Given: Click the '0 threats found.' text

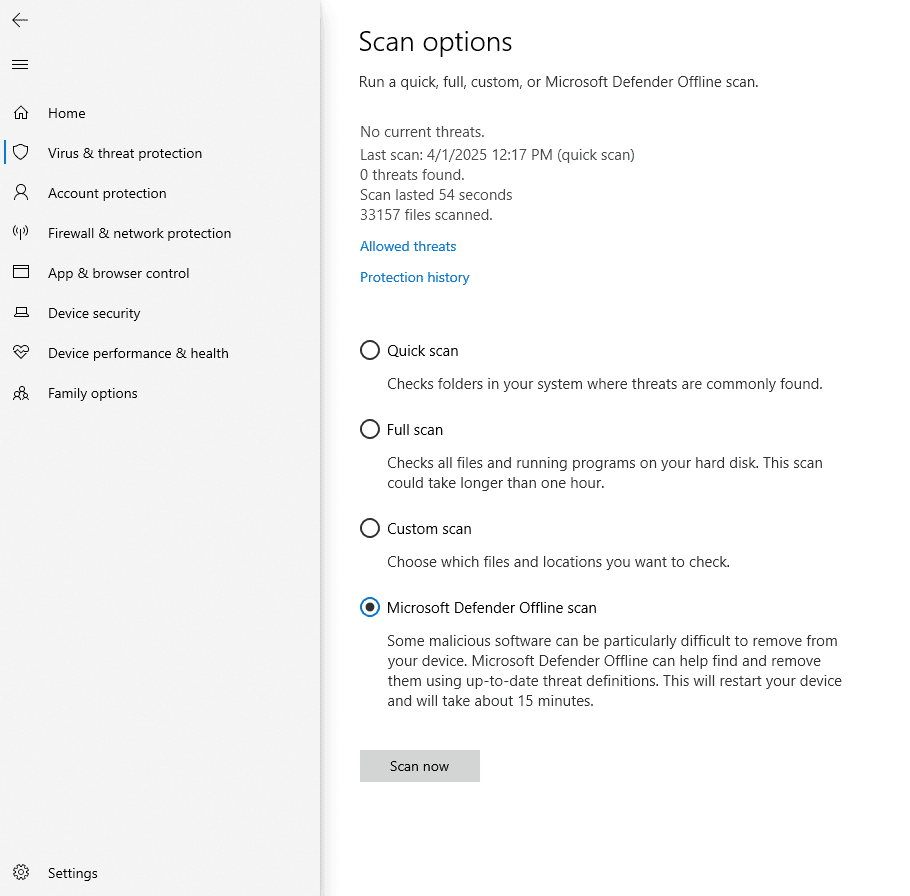Looking at the screenshot, I should tap(412, 175).
